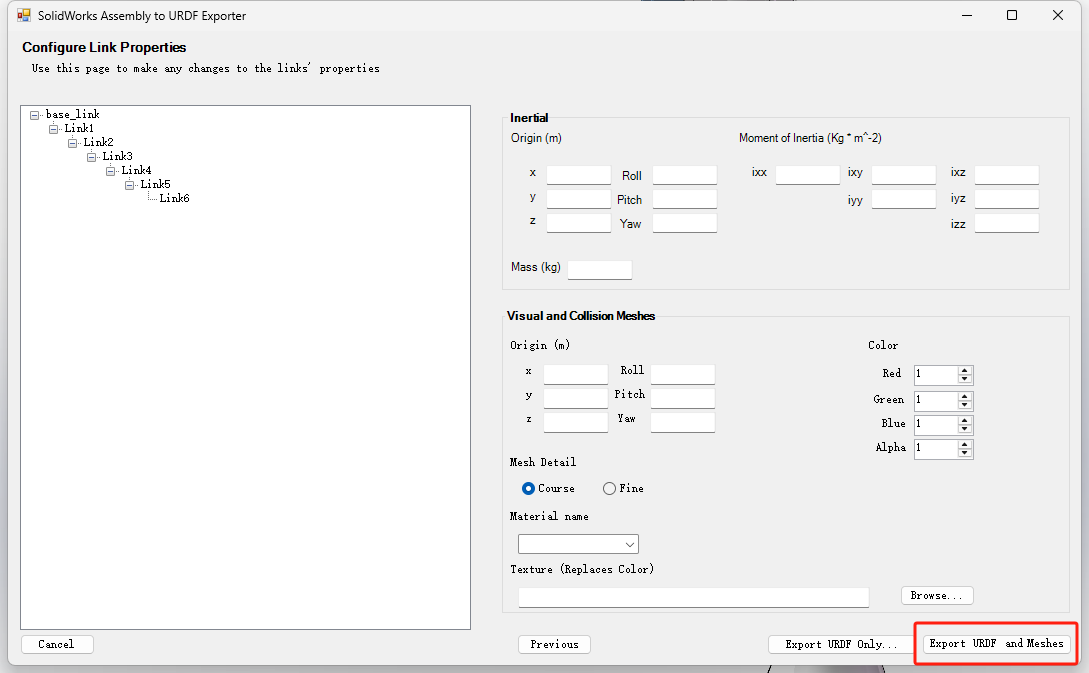1089x673 pixels.
Task: Focus the Red color value field
Action: click(x=936, y=375)
